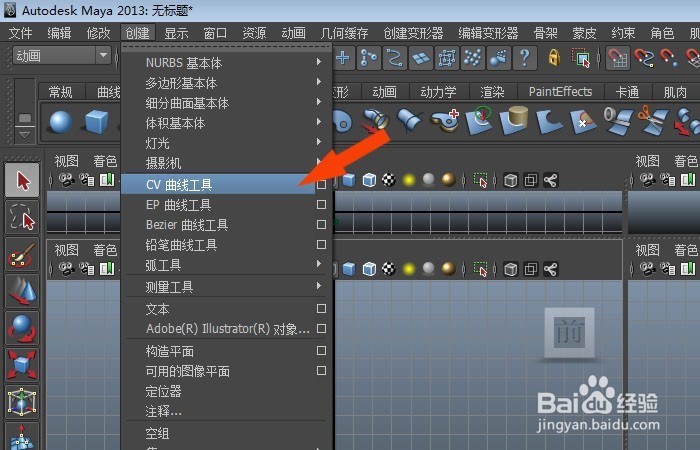
Task: Switch to the 常规 shelf tab
Action: tap(60, 92)
